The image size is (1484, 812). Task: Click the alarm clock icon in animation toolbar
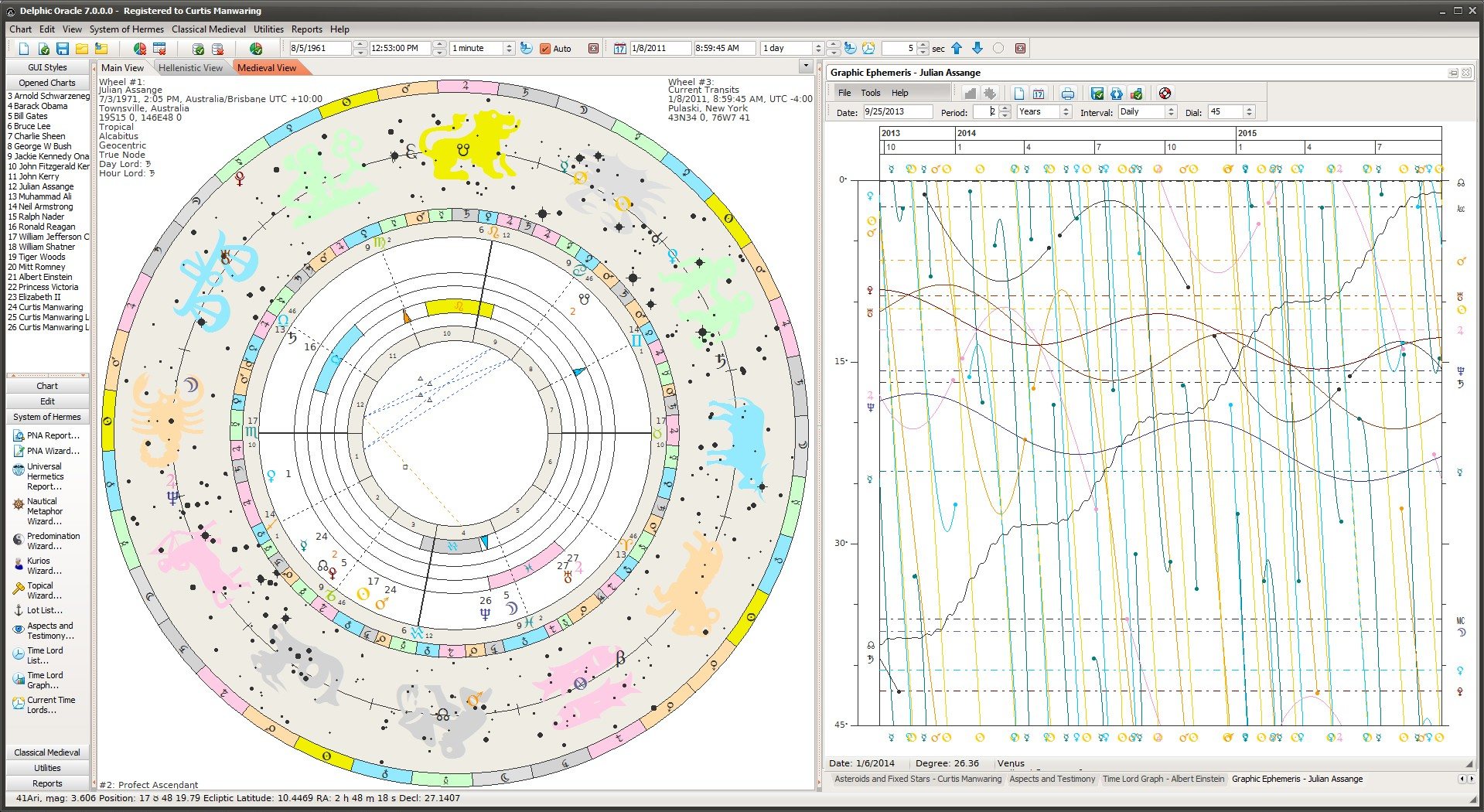click(x=868, y=48)
